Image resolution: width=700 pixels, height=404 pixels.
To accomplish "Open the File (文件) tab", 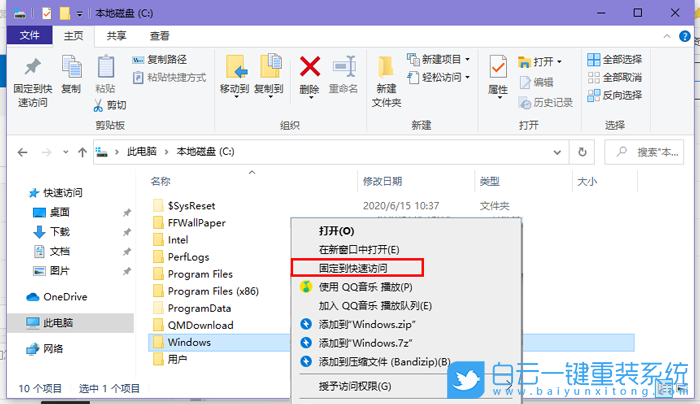I will pos(29,36).
